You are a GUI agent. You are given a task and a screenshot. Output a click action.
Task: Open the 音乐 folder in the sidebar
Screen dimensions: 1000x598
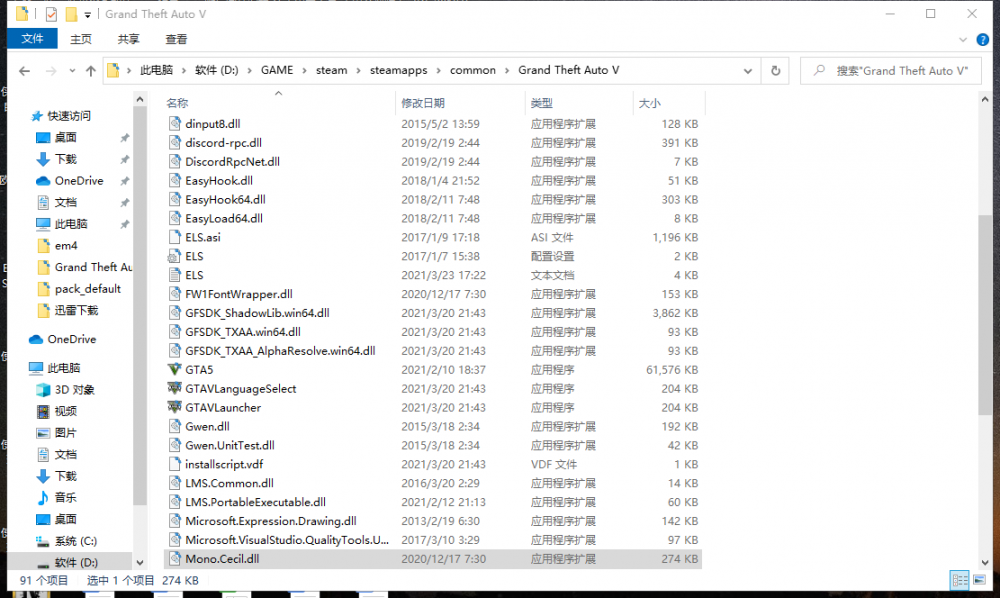pyautogui.click(x=65, y=497)
